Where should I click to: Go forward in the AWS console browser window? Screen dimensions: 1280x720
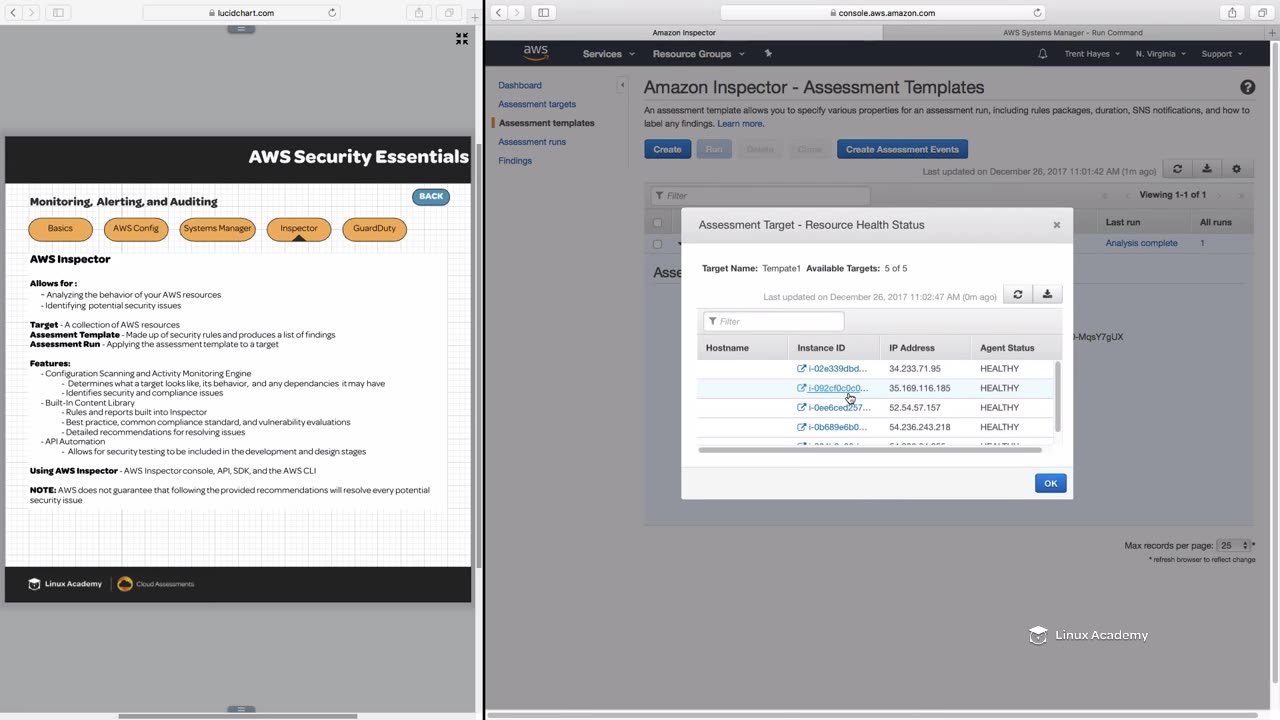[x=517, y=13]
